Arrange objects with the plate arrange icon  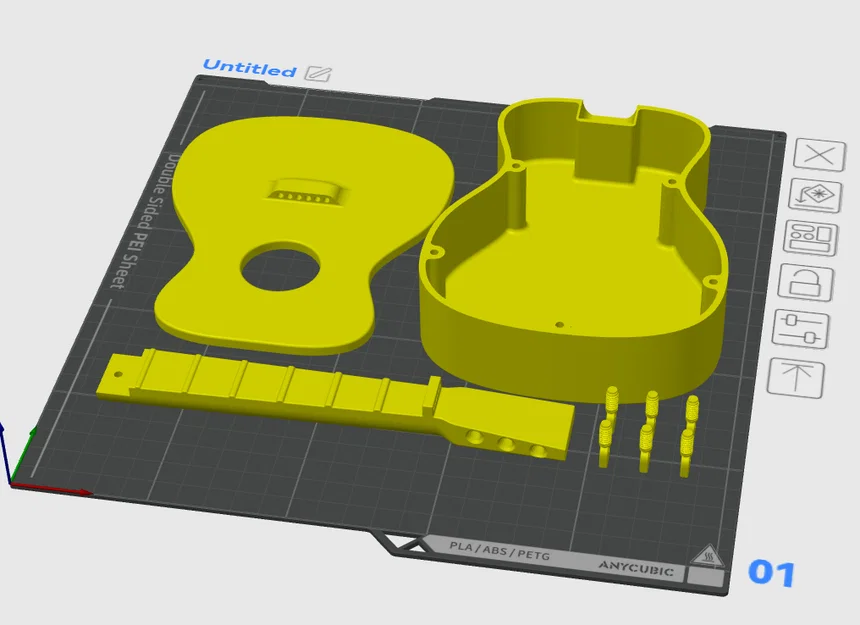[x=811, y=238]
